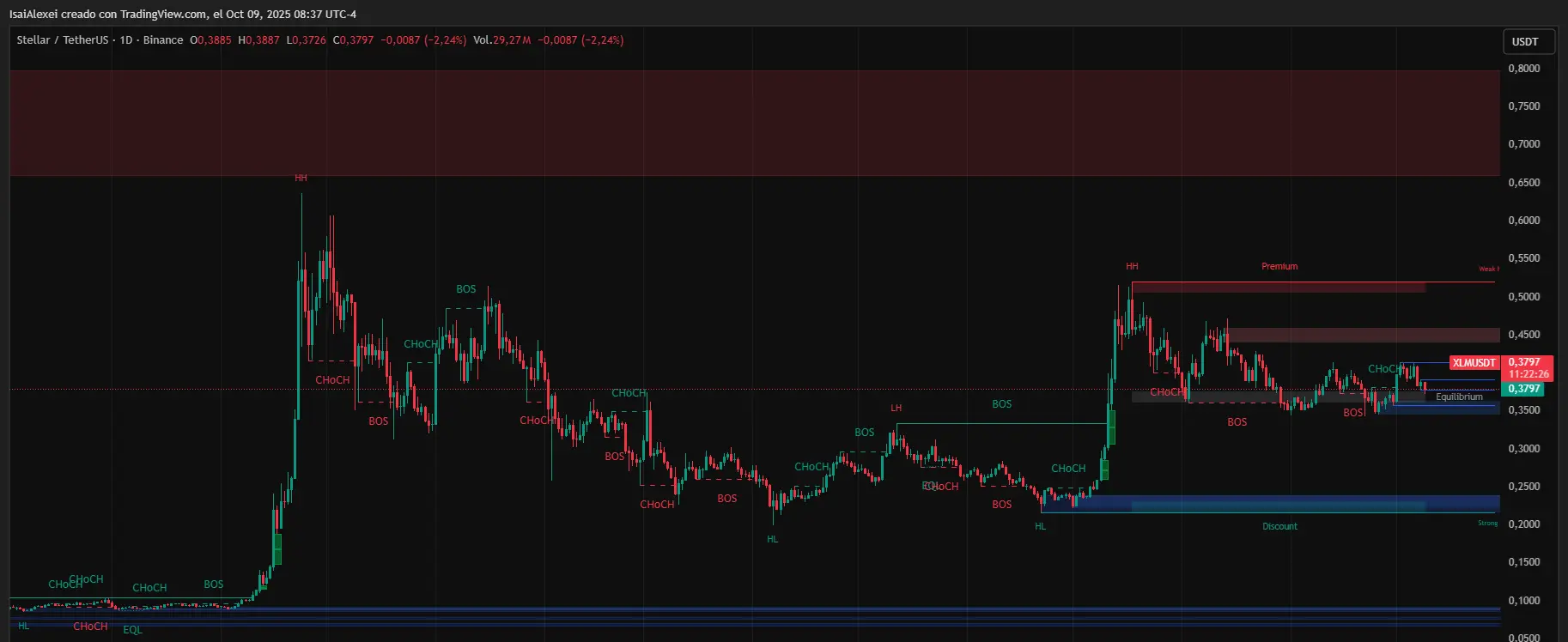Click the 0,6000 price axis label

(x=1524, y=221)
